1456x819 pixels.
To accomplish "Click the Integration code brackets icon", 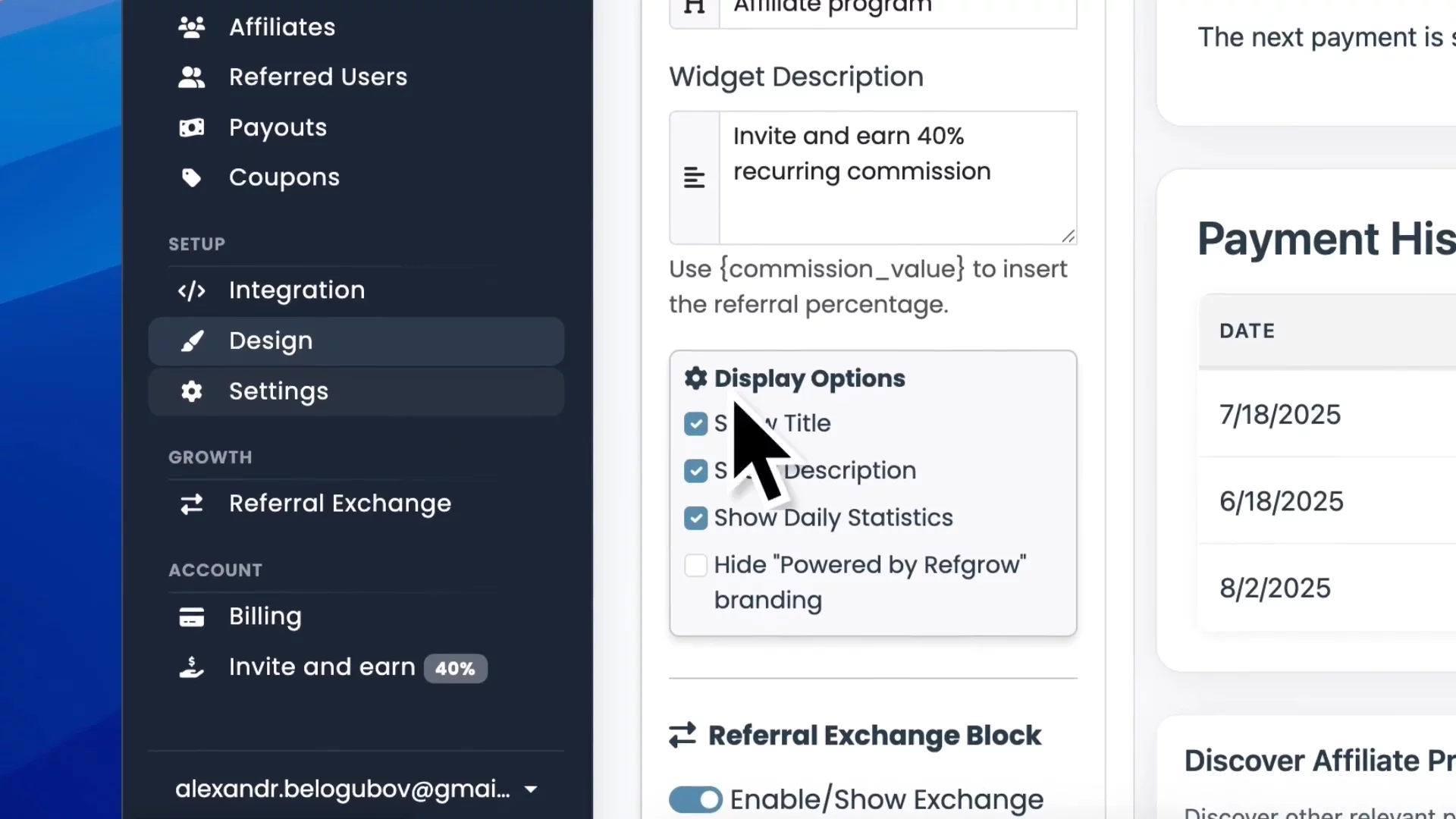I will [x=191, y=290].
